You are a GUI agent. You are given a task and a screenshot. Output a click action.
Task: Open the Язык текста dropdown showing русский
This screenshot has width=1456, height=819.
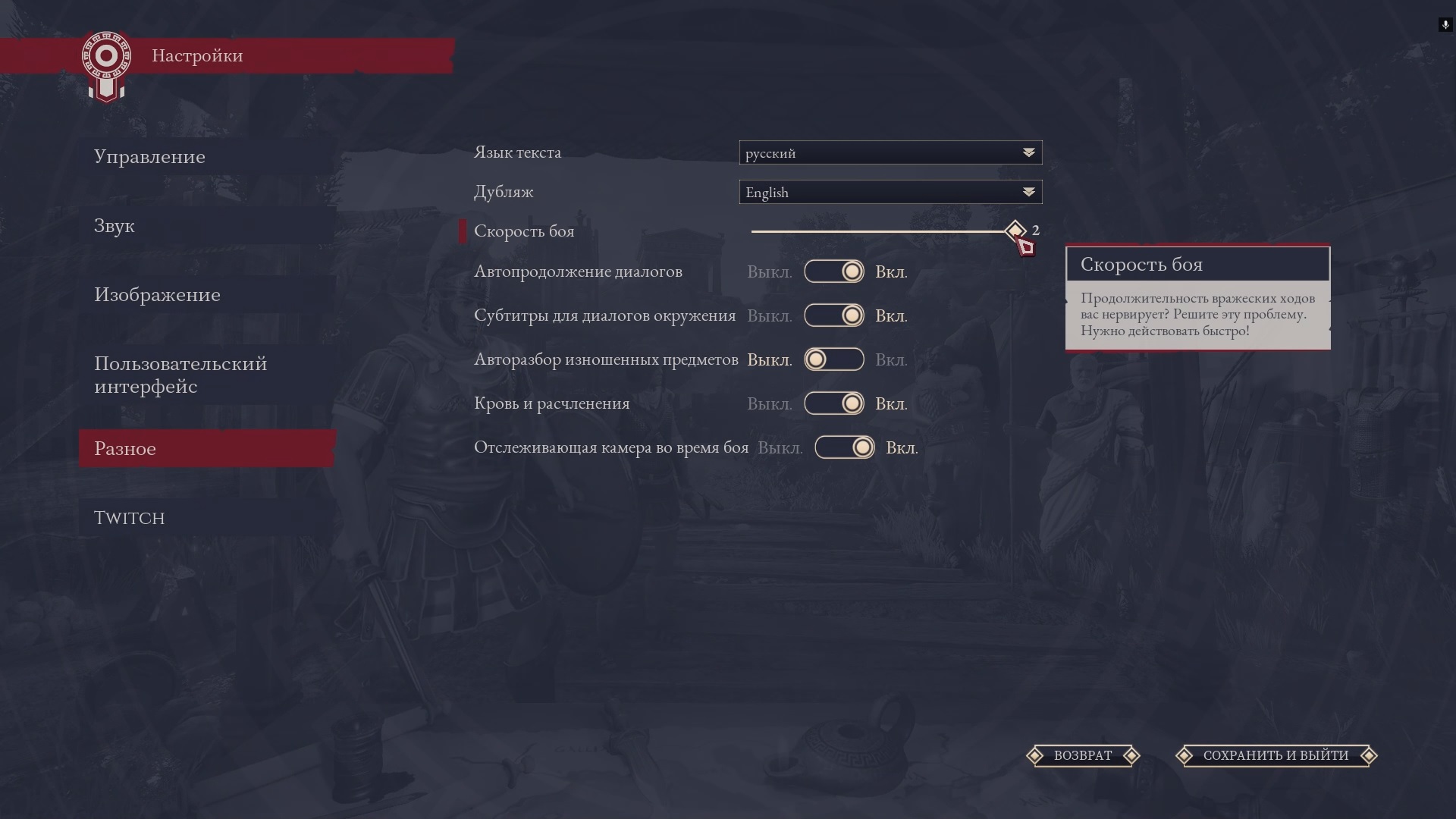tap(890, 152)
